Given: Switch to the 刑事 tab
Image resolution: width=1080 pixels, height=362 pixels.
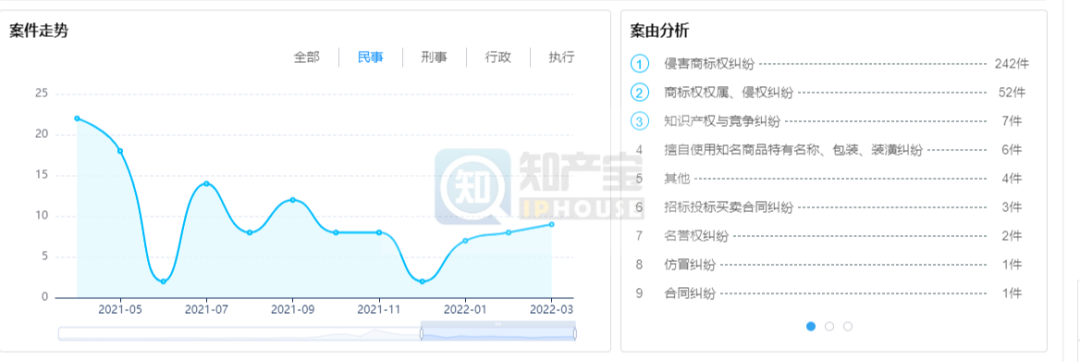Looking at the screenshot, I should (x=434, y=58).
